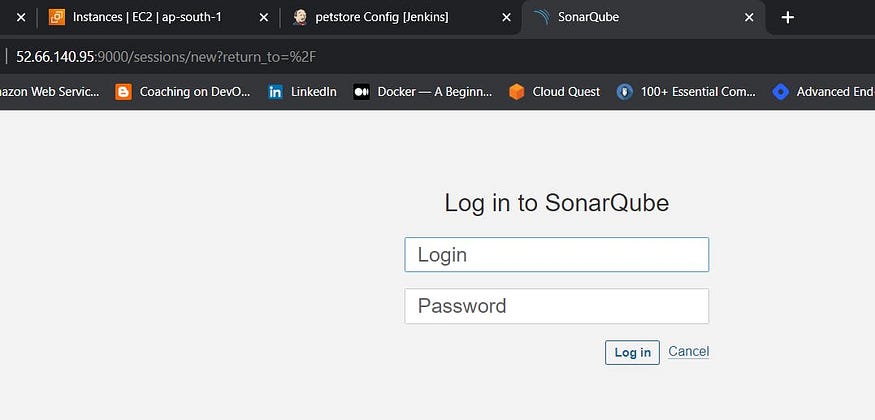Close the leftmost partially visible tab
Screen dimensions: 875x420
(21, 17)
